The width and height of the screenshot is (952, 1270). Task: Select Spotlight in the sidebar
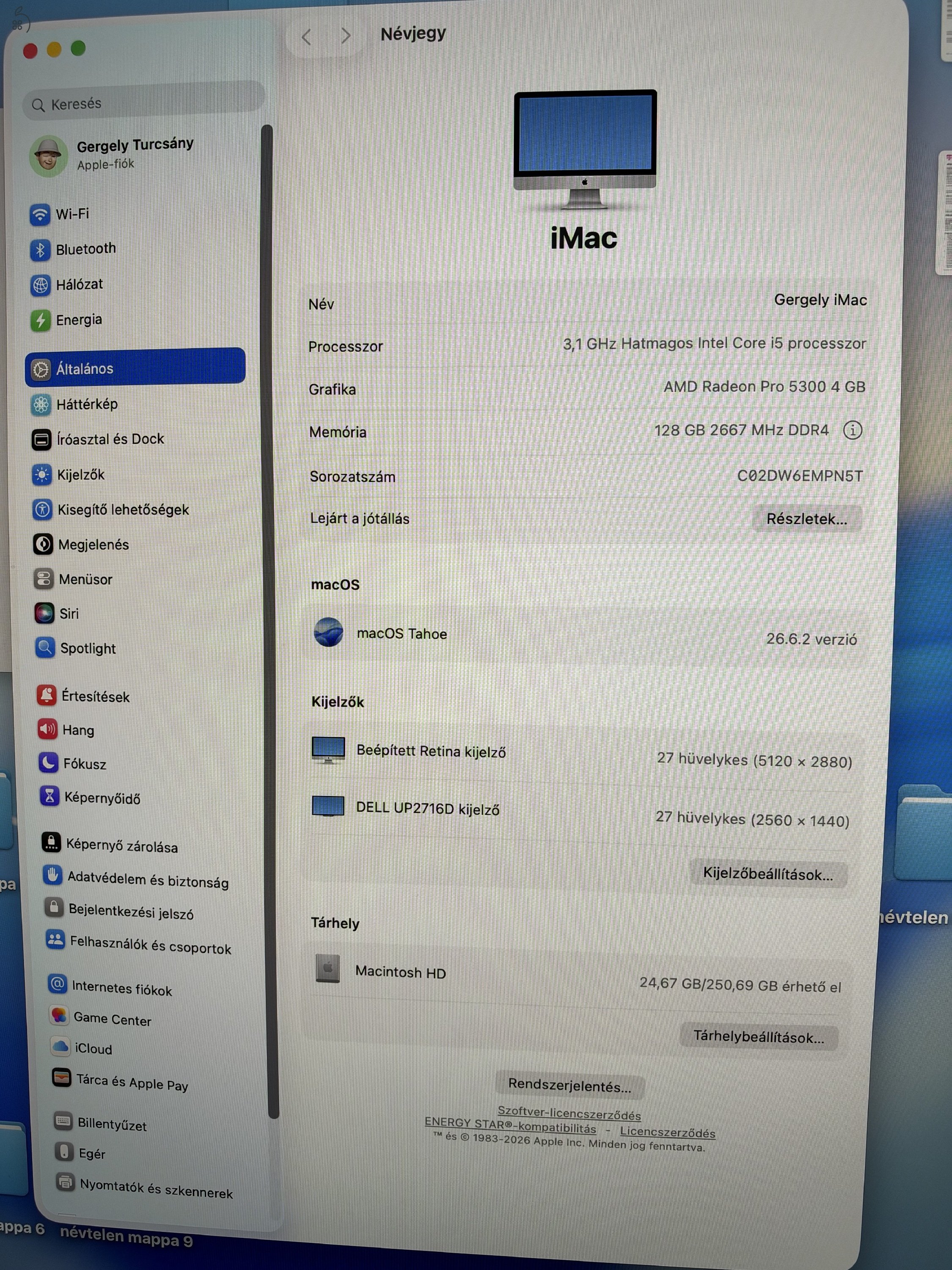pos(75,648)
